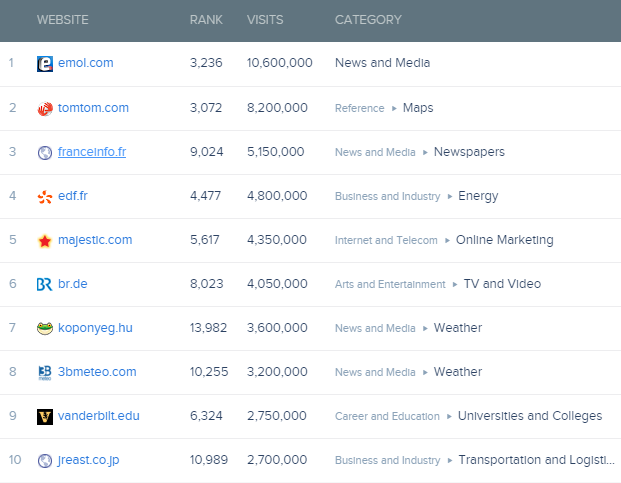
Task: Open the emol.com website link
Action: [86, 63]
